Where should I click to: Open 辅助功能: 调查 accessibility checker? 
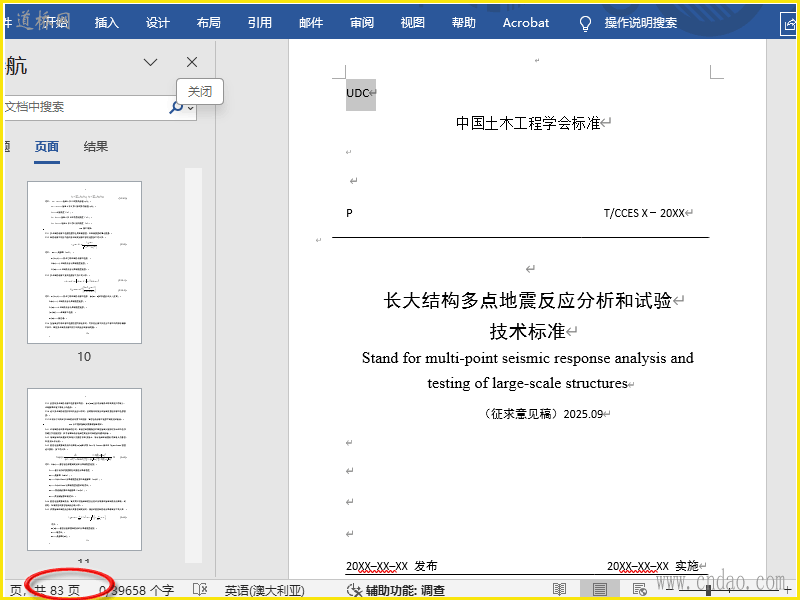pyautogui.click(x=396, y=591)
